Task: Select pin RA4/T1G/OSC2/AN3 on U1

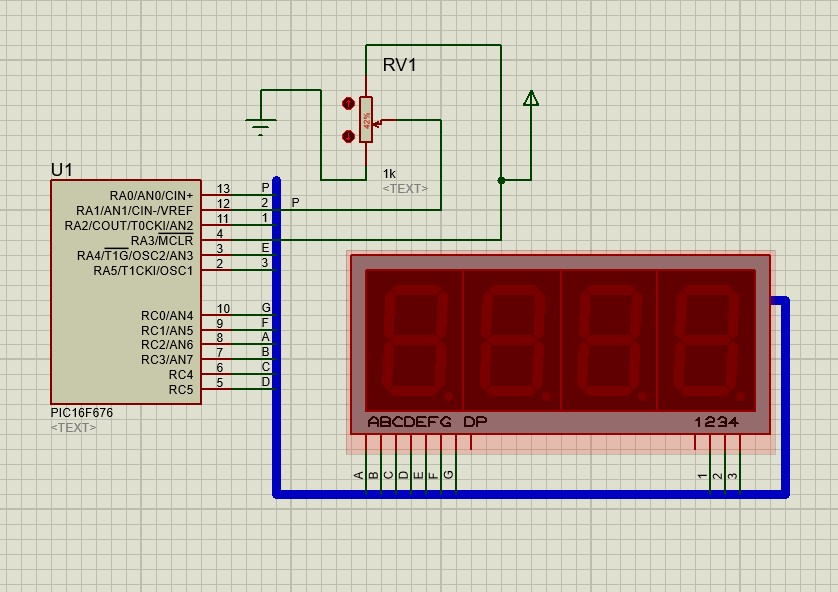Action: pos(135,255)
